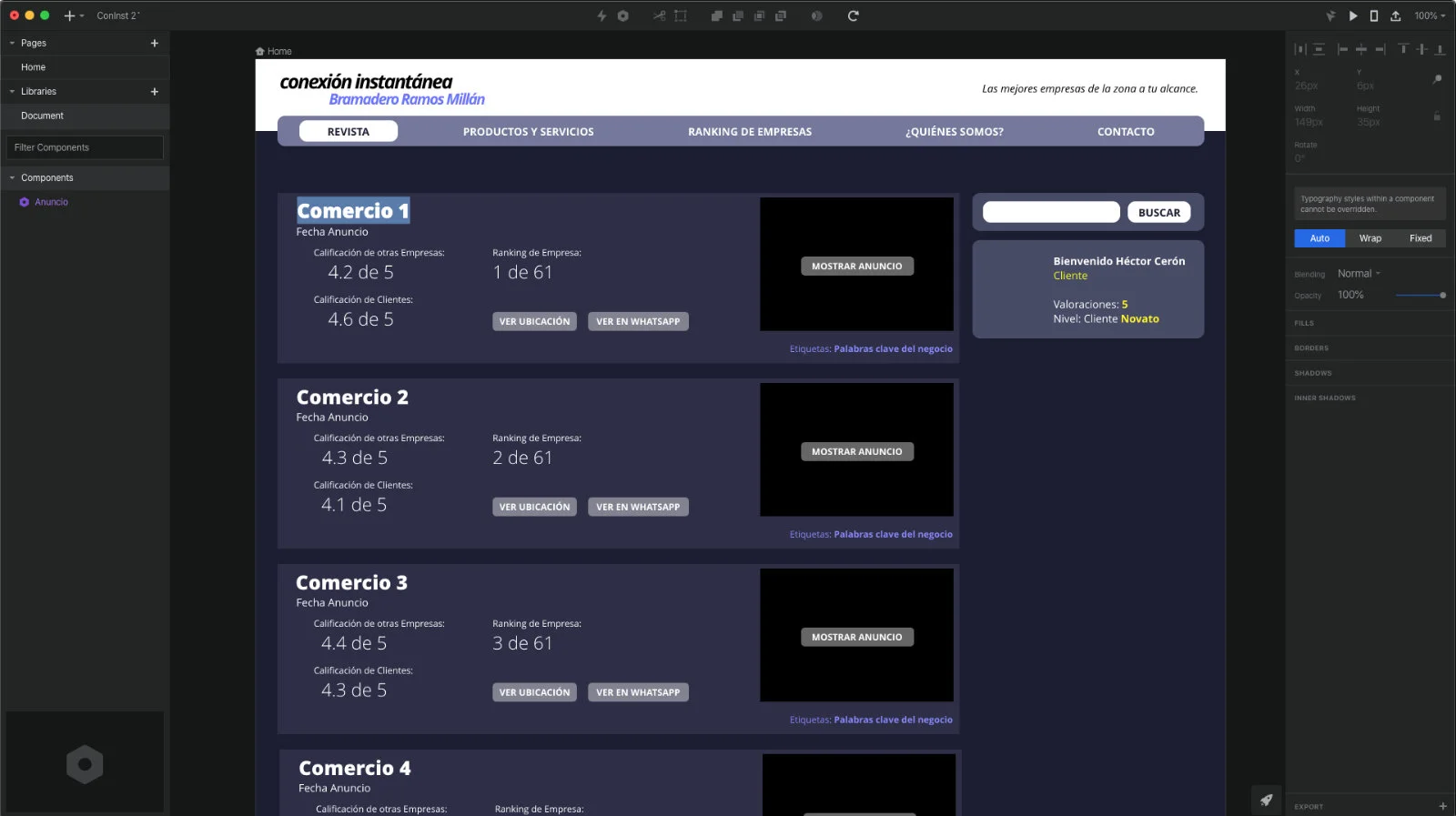Open the 100% zoom level dropdown
This screenshot has height=816, width=1456.
1429,15
